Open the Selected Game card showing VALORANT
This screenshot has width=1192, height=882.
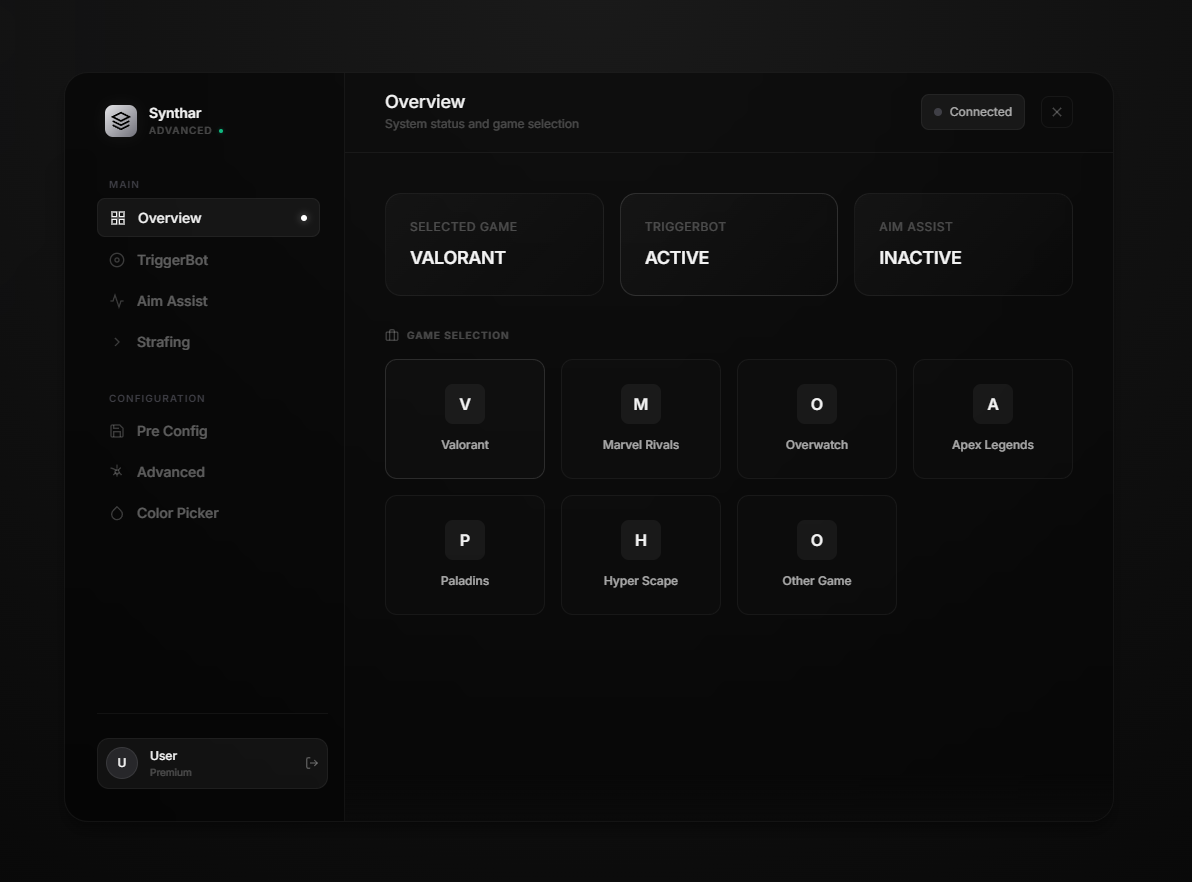click(494, 244)
